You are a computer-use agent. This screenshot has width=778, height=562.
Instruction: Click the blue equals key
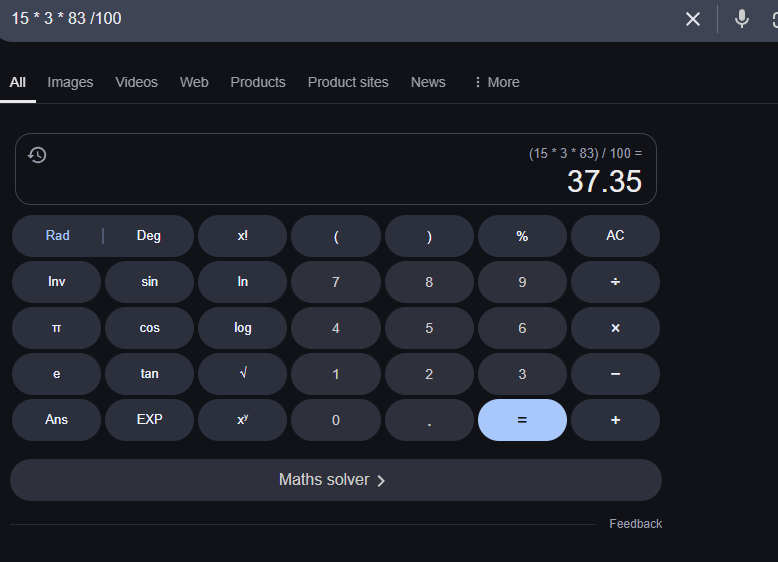pyautogui.click(x=522, y=420)
